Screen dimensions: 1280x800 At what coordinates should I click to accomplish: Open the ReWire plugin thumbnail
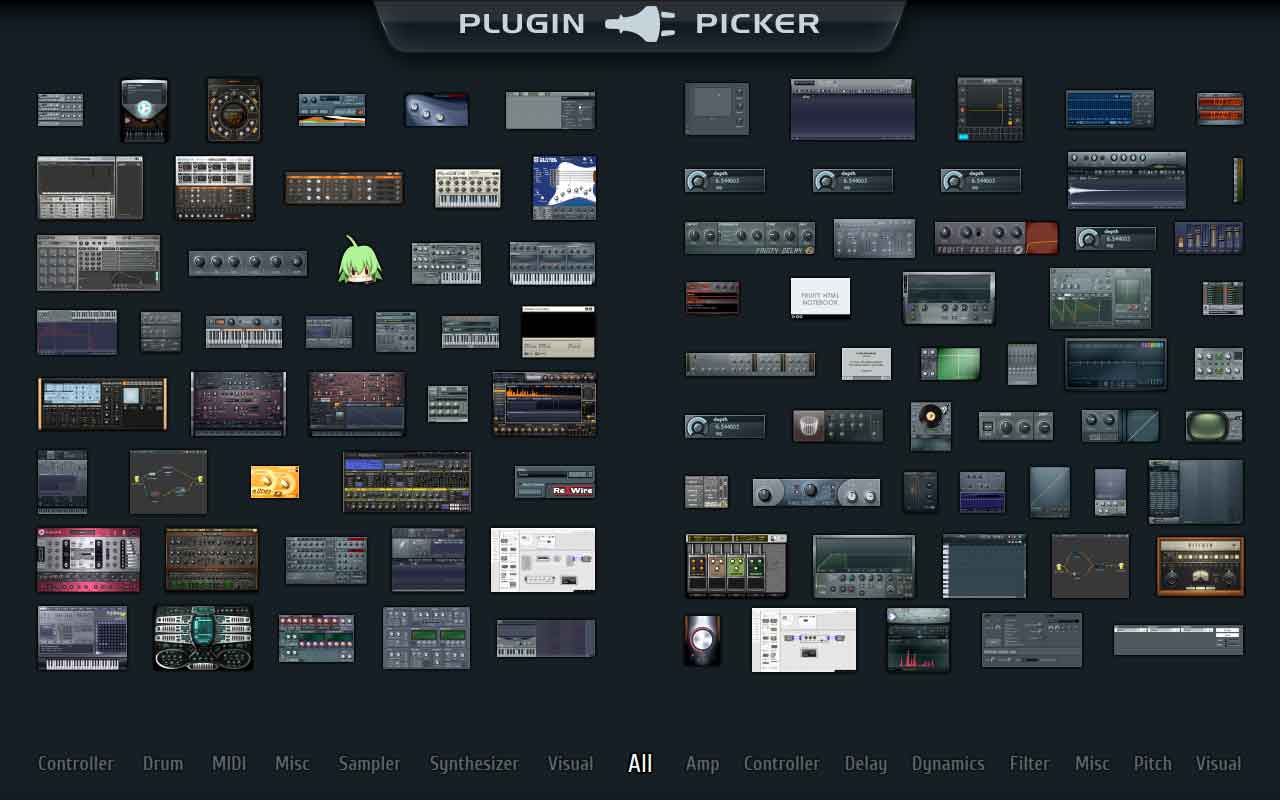[555, 482]
